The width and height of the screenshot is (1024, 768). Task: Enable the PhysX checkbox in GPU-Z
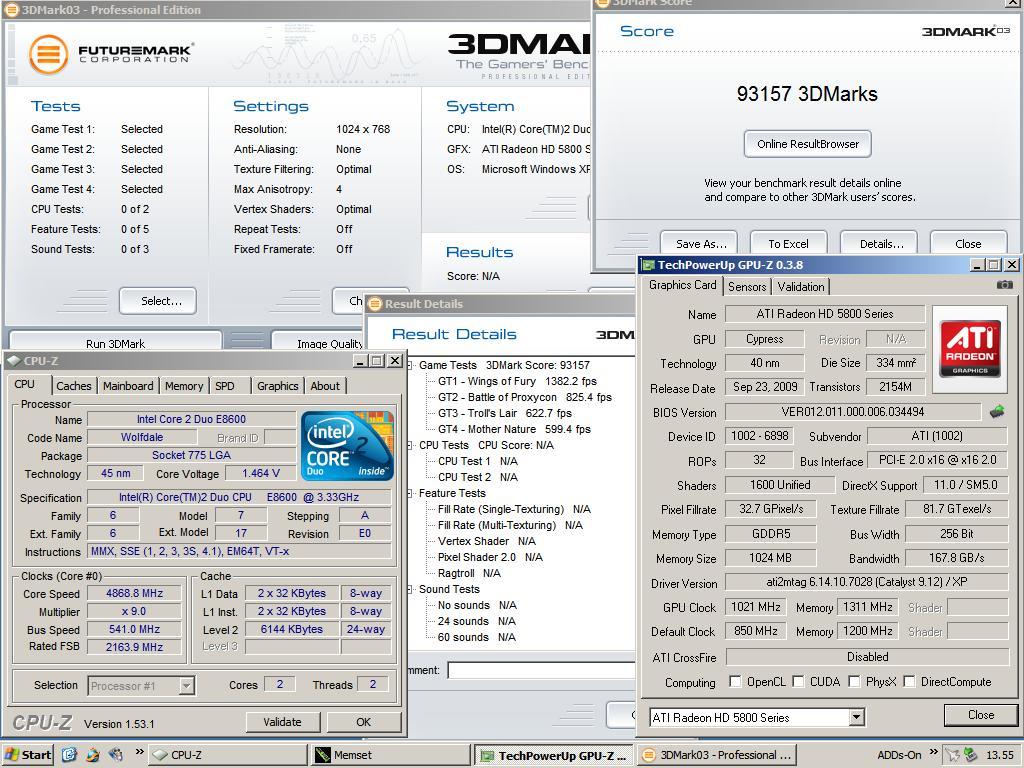[854, 682]
